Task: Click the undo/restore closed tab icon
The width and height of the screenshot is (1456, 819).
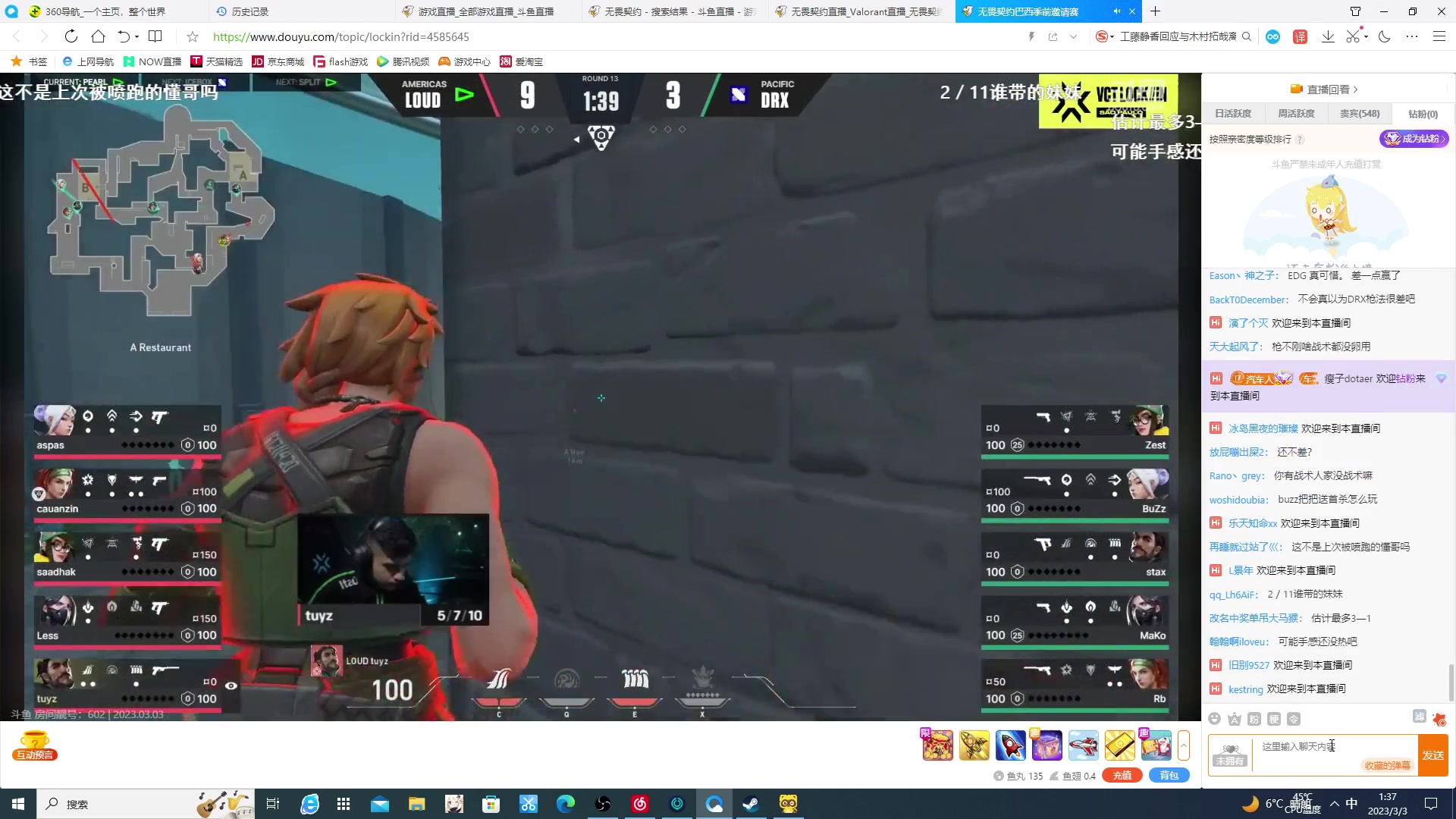Action: [x=124, y=36]
